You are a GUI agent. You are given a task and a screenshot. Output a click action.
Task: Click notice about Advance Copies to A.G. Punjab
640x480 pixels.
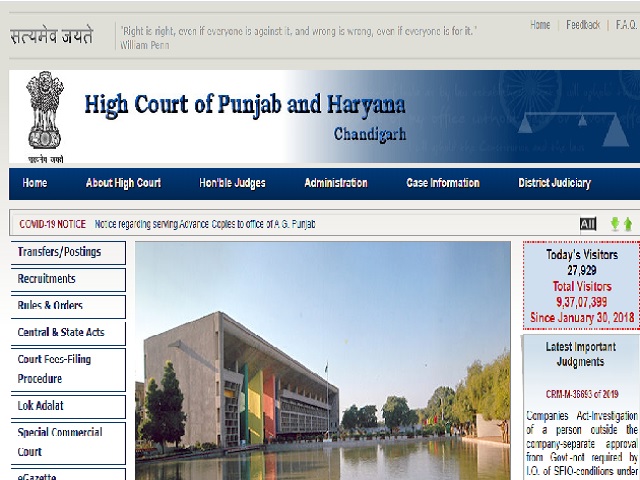(205, 224)
